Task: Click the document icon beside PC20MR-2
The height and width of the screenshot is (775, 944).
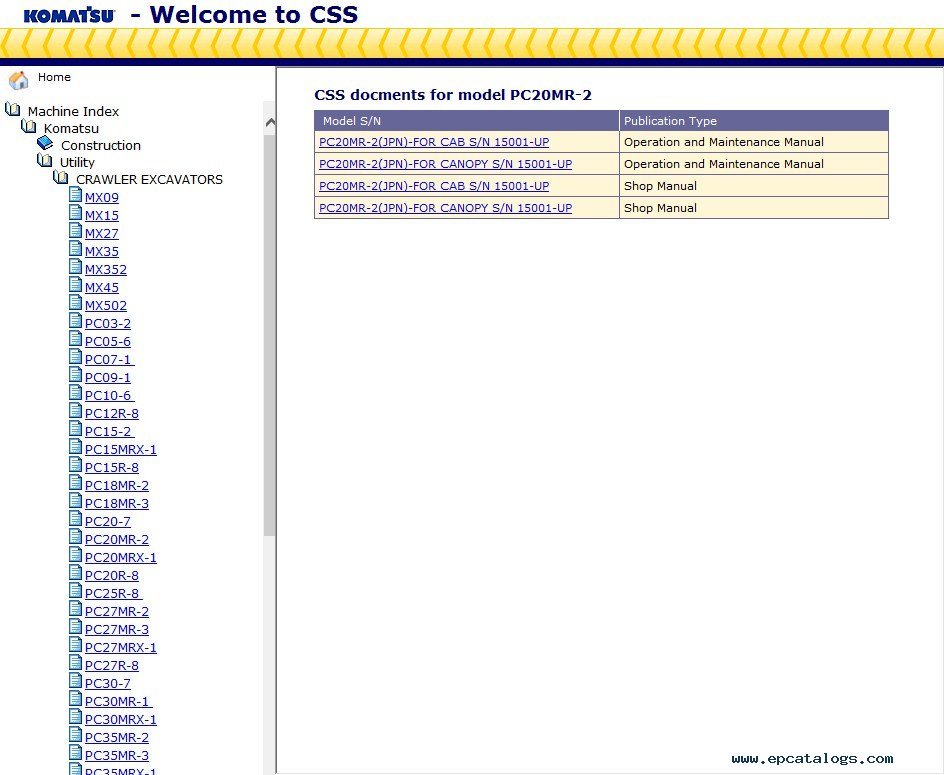Action: [75, 537]
